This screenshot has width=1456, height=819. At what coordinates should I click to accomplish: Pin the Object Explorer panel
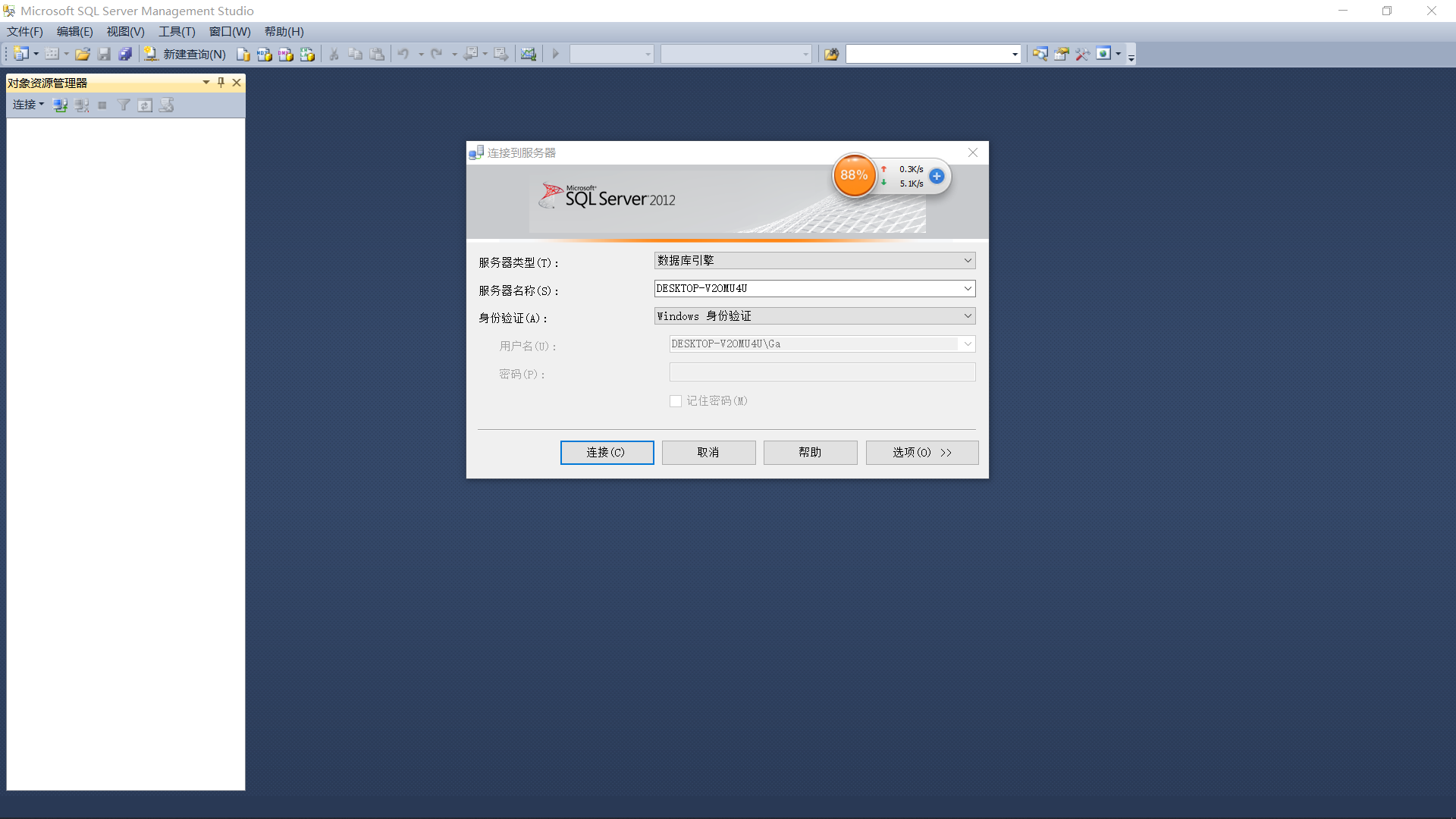pos(221,83)
